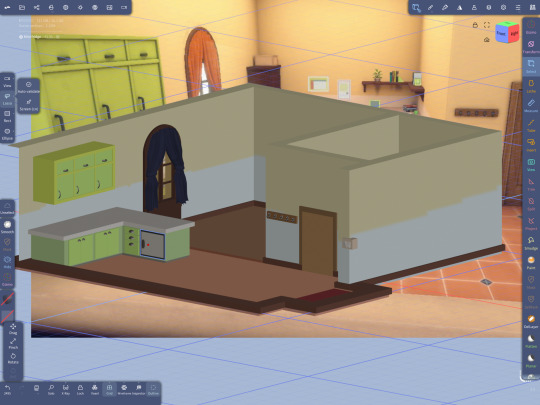The width and height of the screenshot is (540, 405).
Task: Click the home view reset icon
Action: [487, 40]
